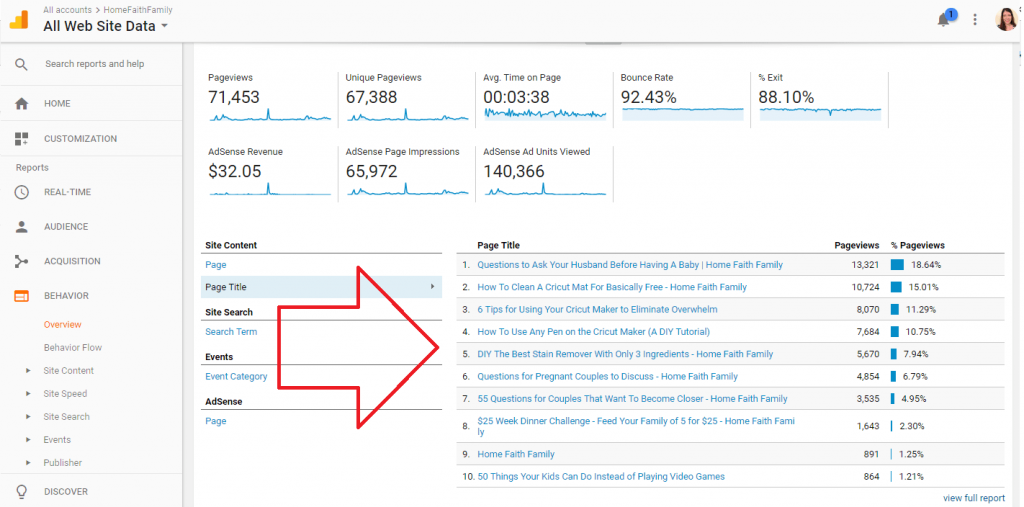Viewport: 1024px width, 507px height.
Task: Click the 15.01% pageviews value
Action: pos(926,287)
